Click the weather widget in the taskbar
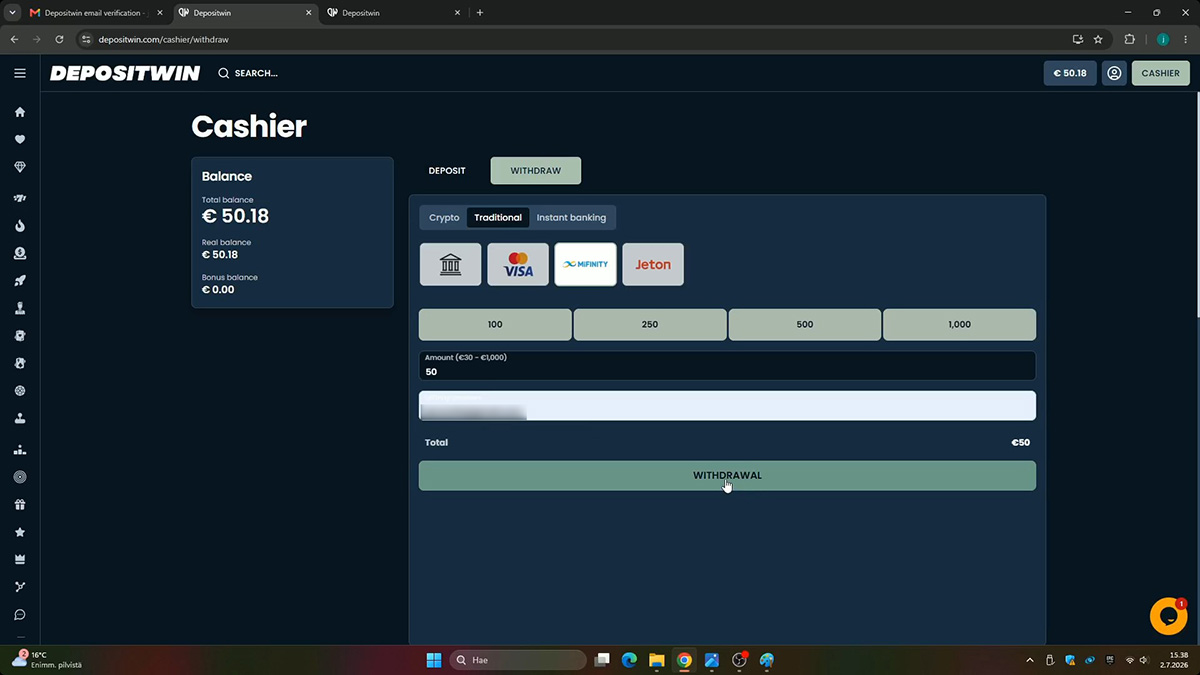1200x675 pixels. coord(47,660)
